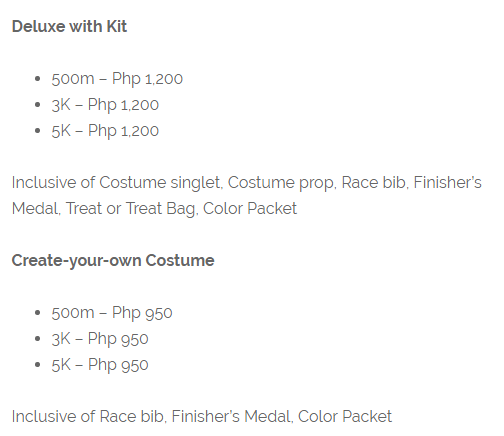The height and width of the screenshot is (436, 504).
Task: Click 'Color Packet' in the Deluxe inclusions
Action: click(250, 209)
